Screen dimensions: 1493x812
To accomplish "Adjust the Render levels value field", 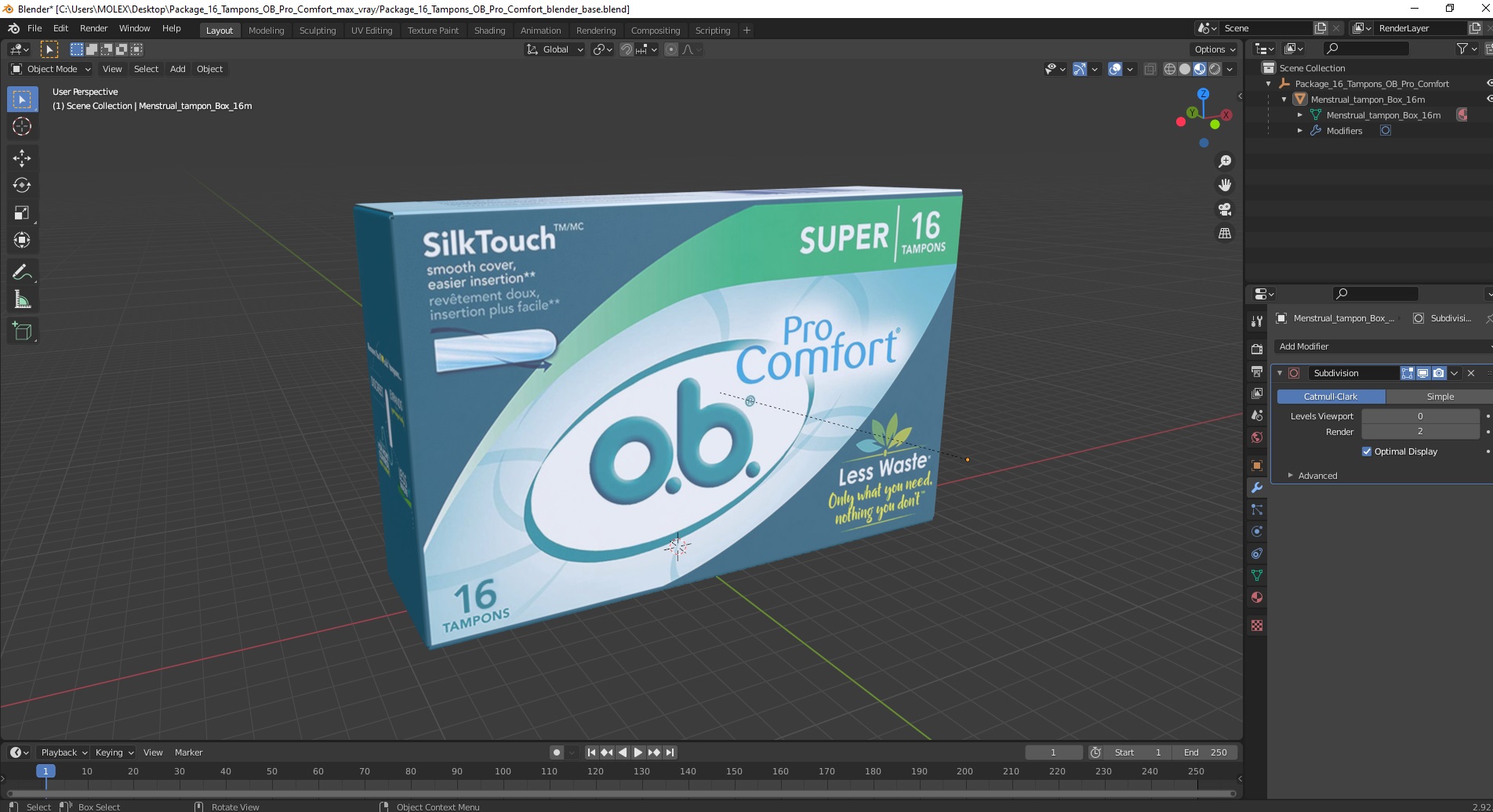I will [x=1420, y=432].
